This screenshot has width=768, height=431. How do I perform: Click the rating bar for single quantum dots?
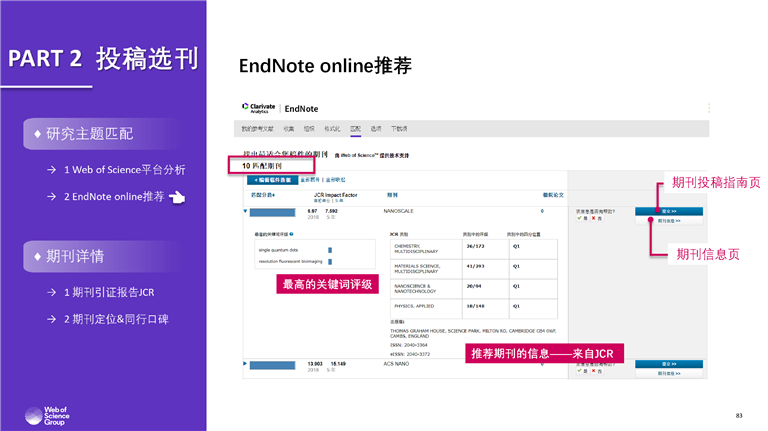coord(330,250)
